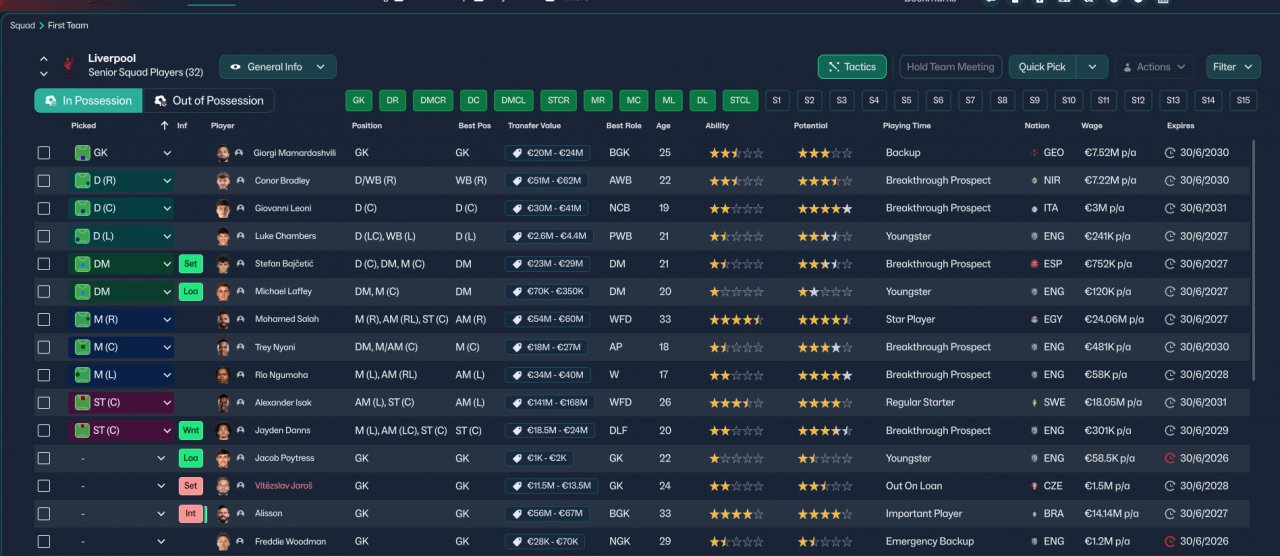The height and width of the screenshot is (556, 1280).
Task: Click the Liverpool club crest icon
Action: click(69, 66)
